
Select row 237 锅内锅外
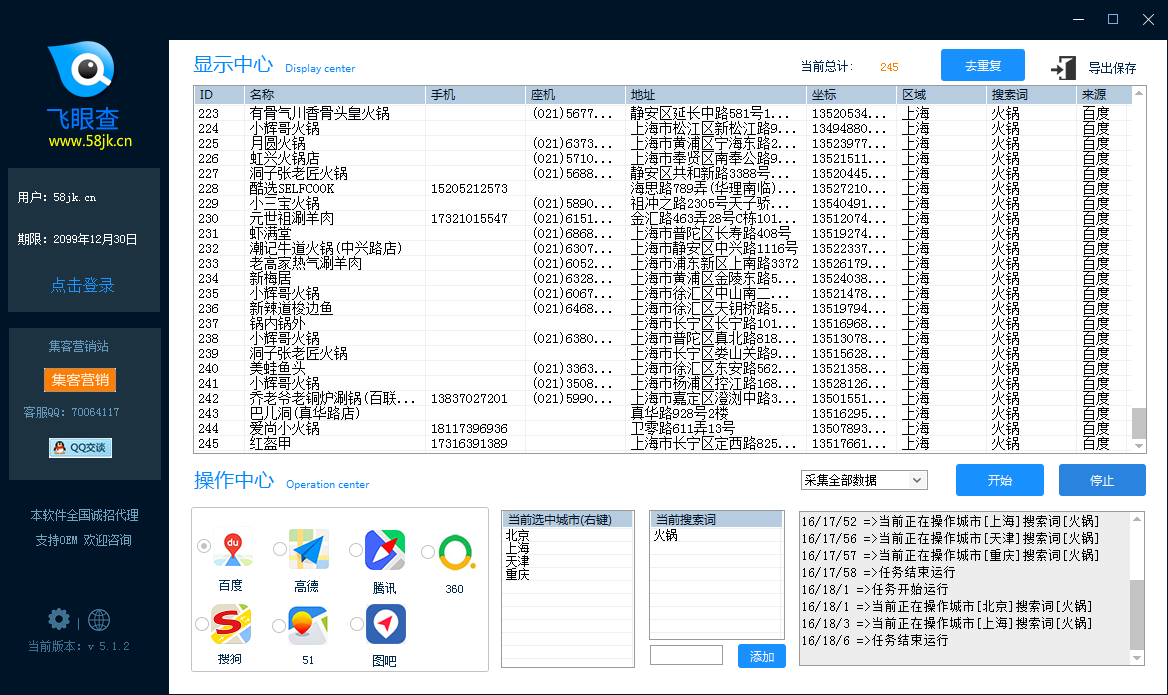pyautogui.click(x=663, y=323)
